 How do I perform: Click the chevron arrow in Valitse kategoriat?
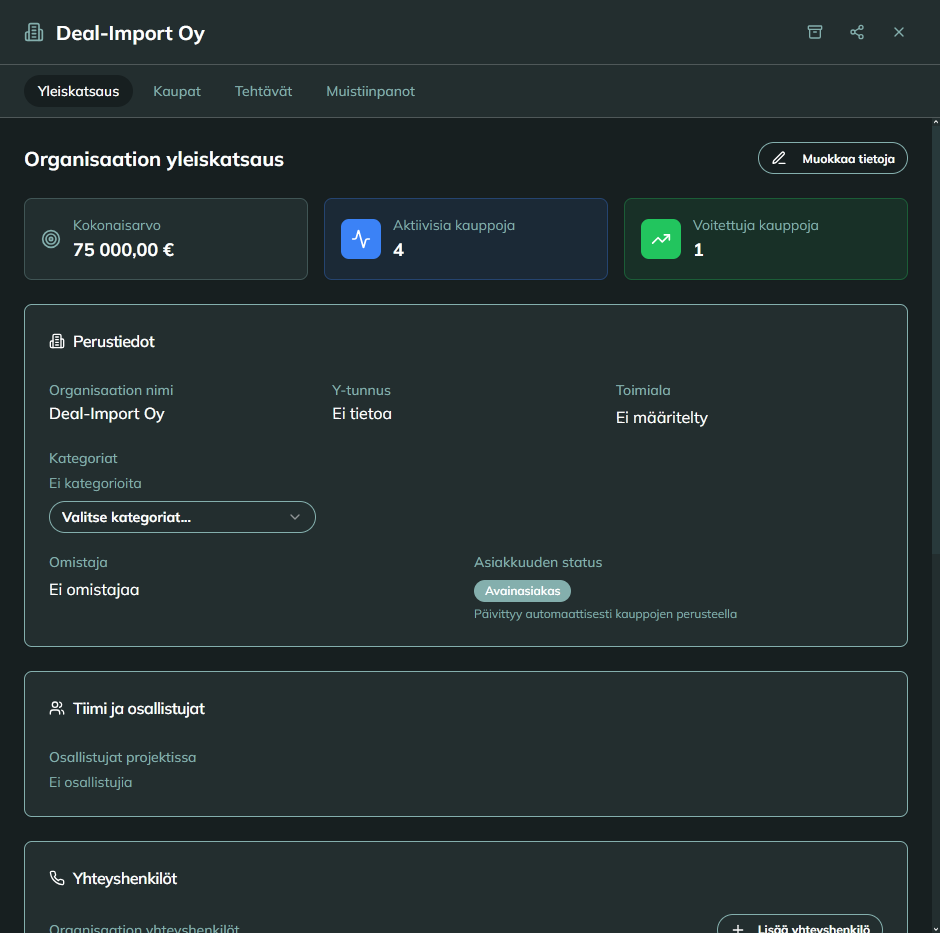(295, 517)
